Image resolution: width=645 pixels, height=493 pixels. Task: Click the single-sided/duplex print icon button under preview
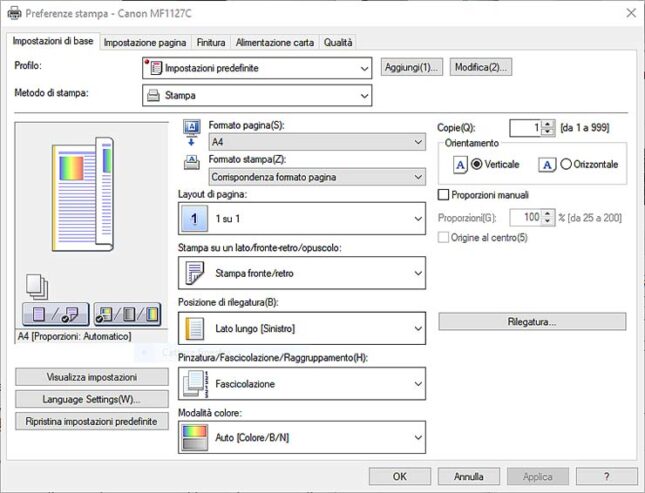point(54,314)
